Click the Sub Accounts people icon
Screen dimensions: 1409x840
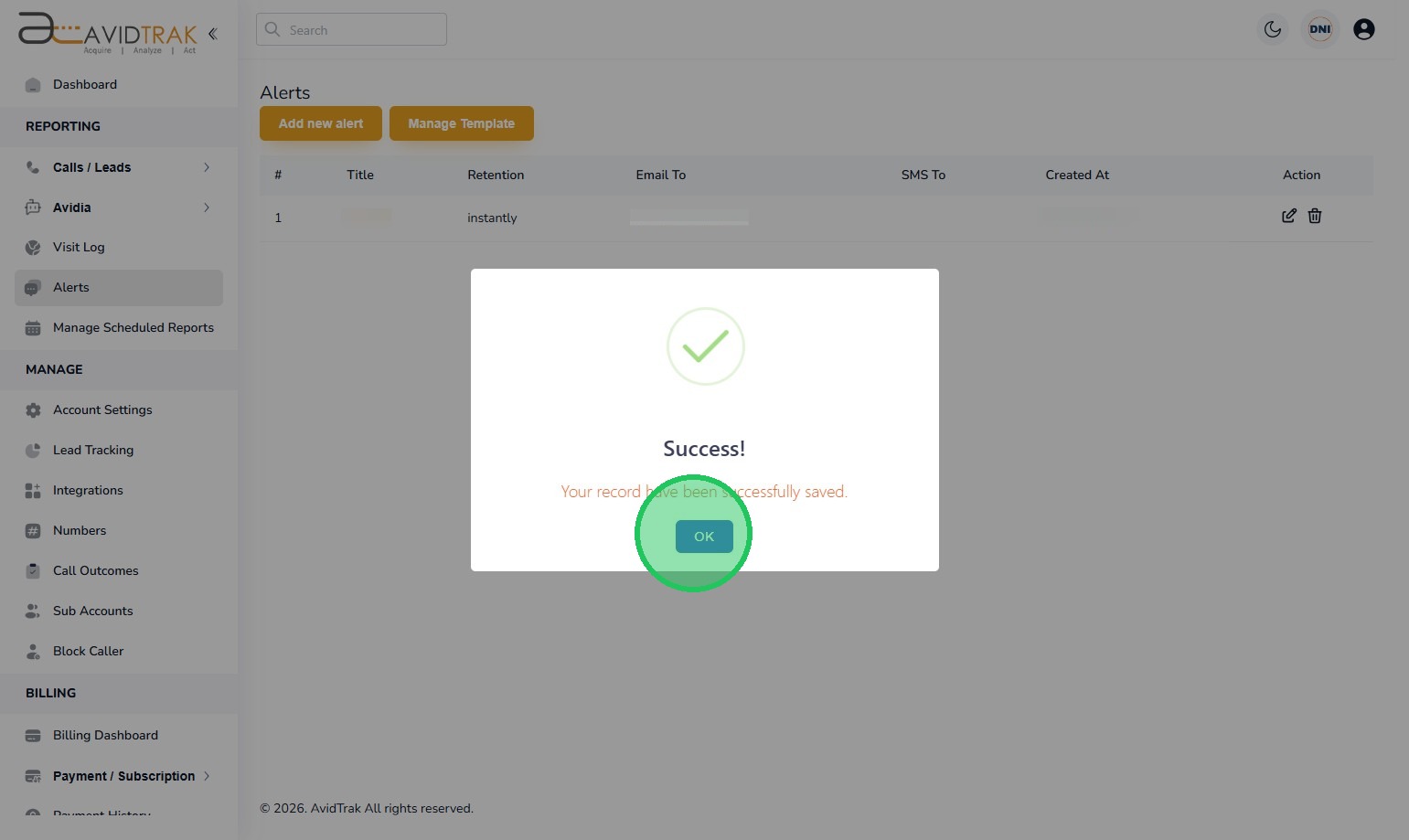(x=33, y=611)
